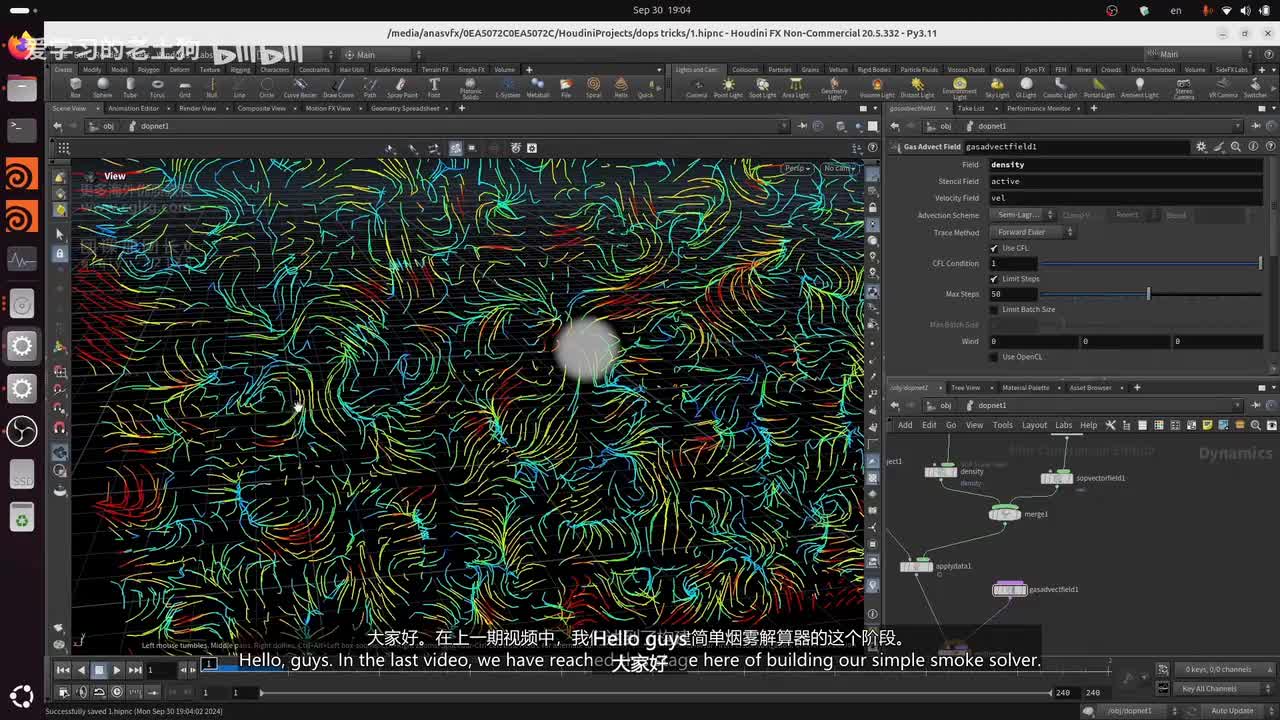The height and width of the screenshot is (720, 1280).
Task: Click the Max Steps slider handle
Action: pos(1148,294)
